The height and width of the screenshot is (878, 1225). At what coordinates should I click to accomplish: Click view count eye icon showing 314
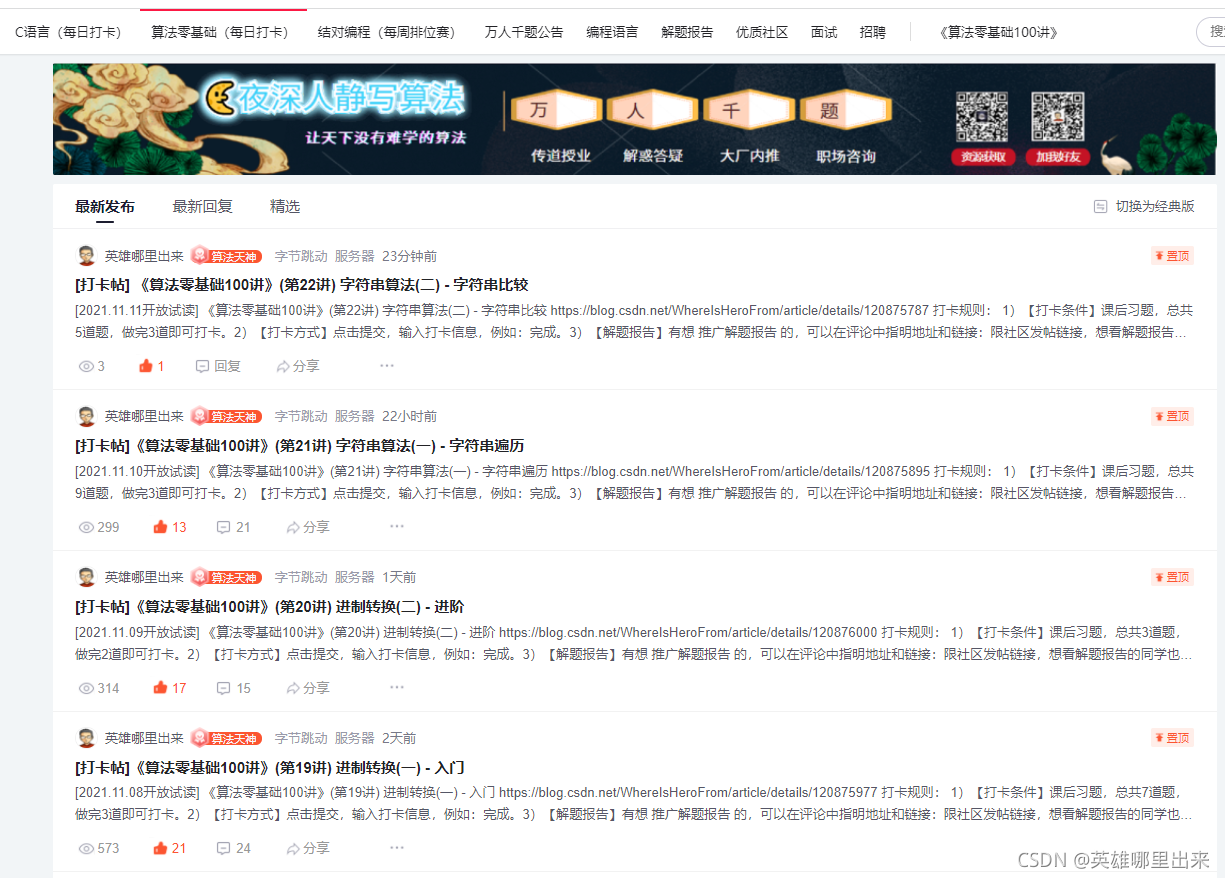(86, 688)
